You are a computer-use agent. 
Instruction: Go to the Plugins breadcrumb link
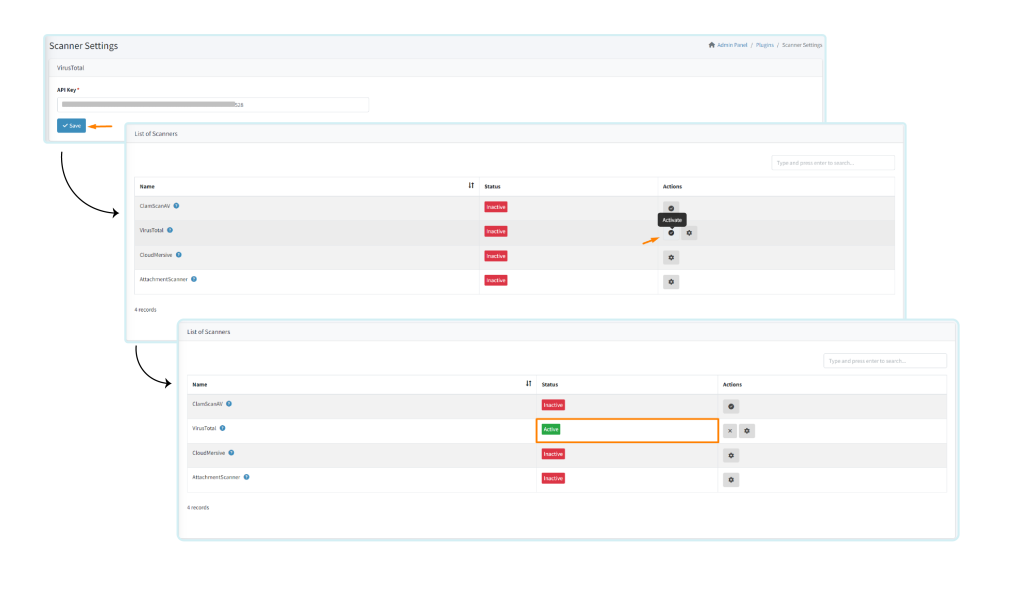pos(765,45)
